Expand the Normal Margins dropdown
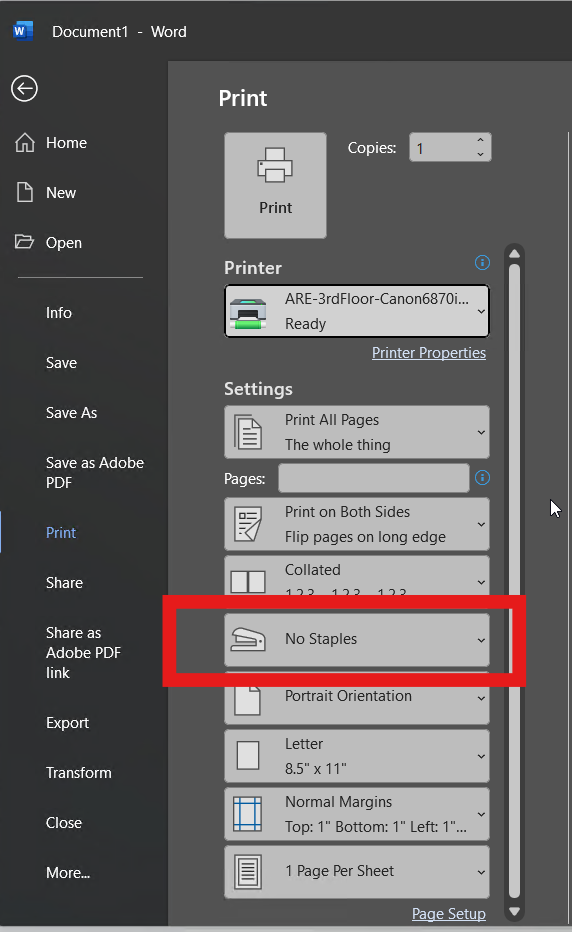Image resolution: width=572 pixels, height=932 pixels. point(357,814)
